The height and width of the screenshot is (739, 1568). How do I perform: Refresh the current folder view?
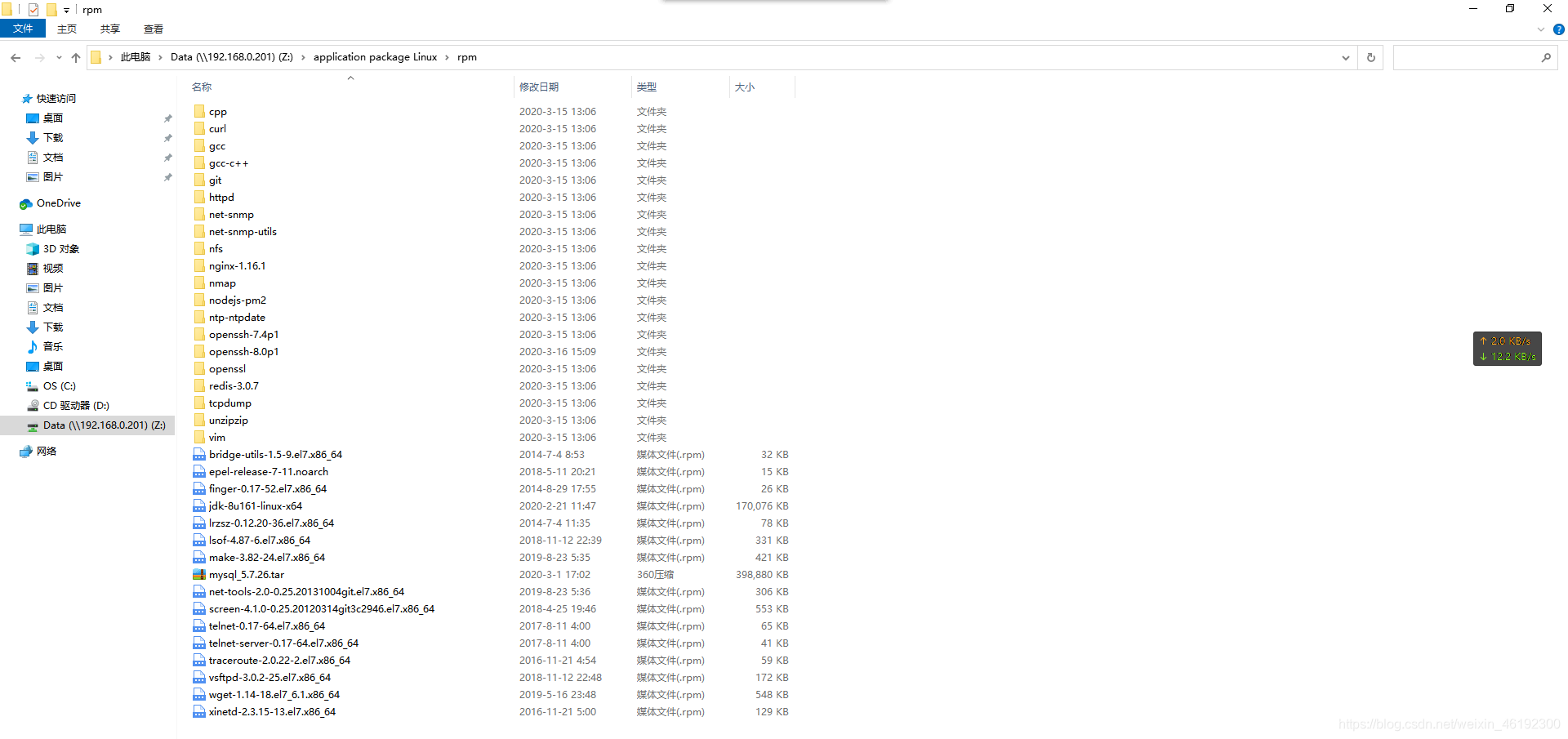click(1371, 57)
